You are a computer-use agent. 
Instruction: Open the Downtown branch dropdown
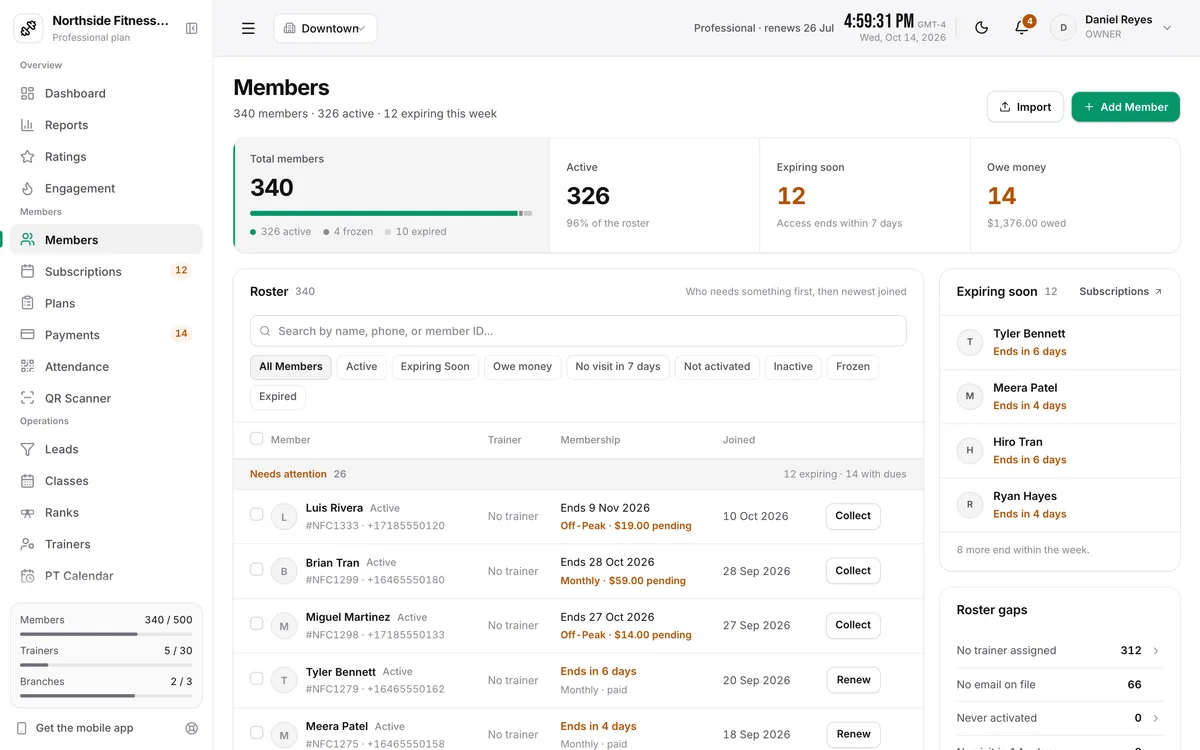click(325, 28)
